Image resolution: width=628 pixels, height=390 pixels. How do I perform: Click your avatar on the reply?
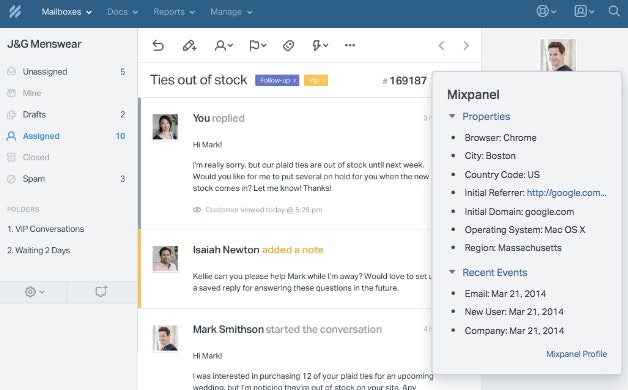pyautogui.click(x=165, y=127)
